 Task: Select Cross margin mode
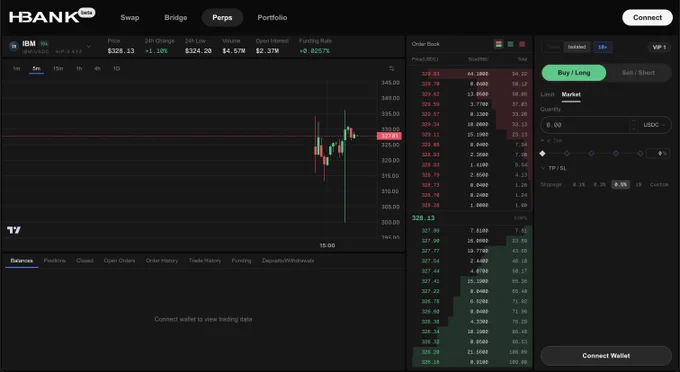pos(553,47)
